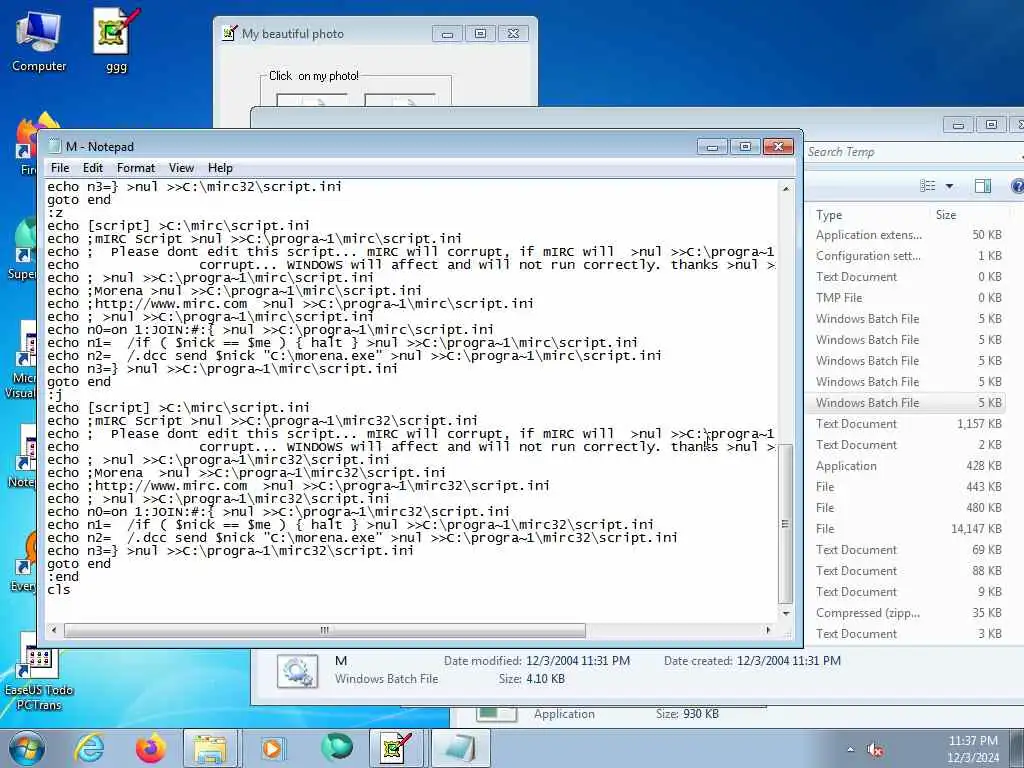The height and width of the screenshot is (768, 1024).
Task: Click the M batch file icon in details pane
Action: point(298,671)
